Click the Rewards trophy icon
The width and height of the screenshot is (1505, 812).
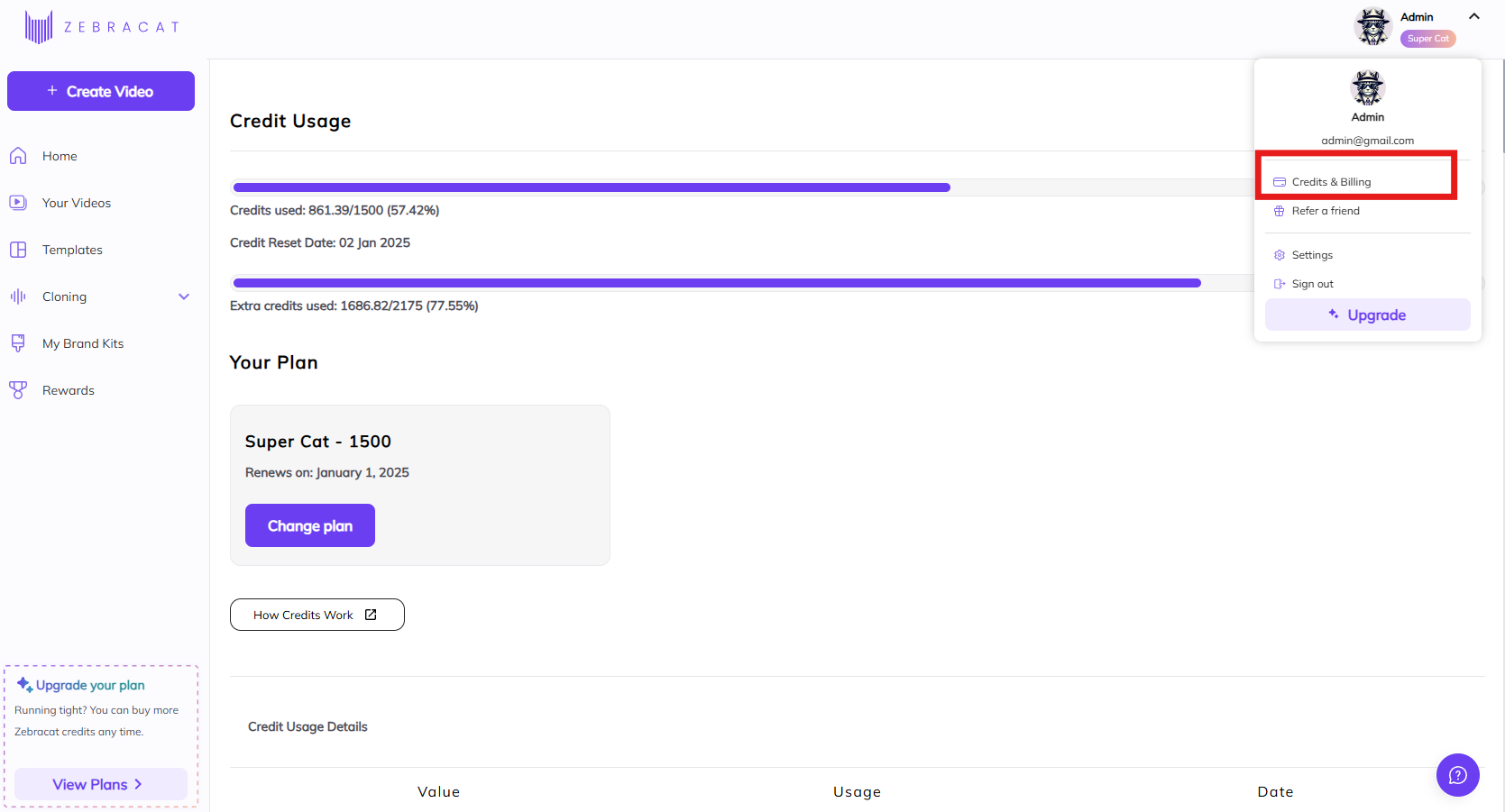18,390
